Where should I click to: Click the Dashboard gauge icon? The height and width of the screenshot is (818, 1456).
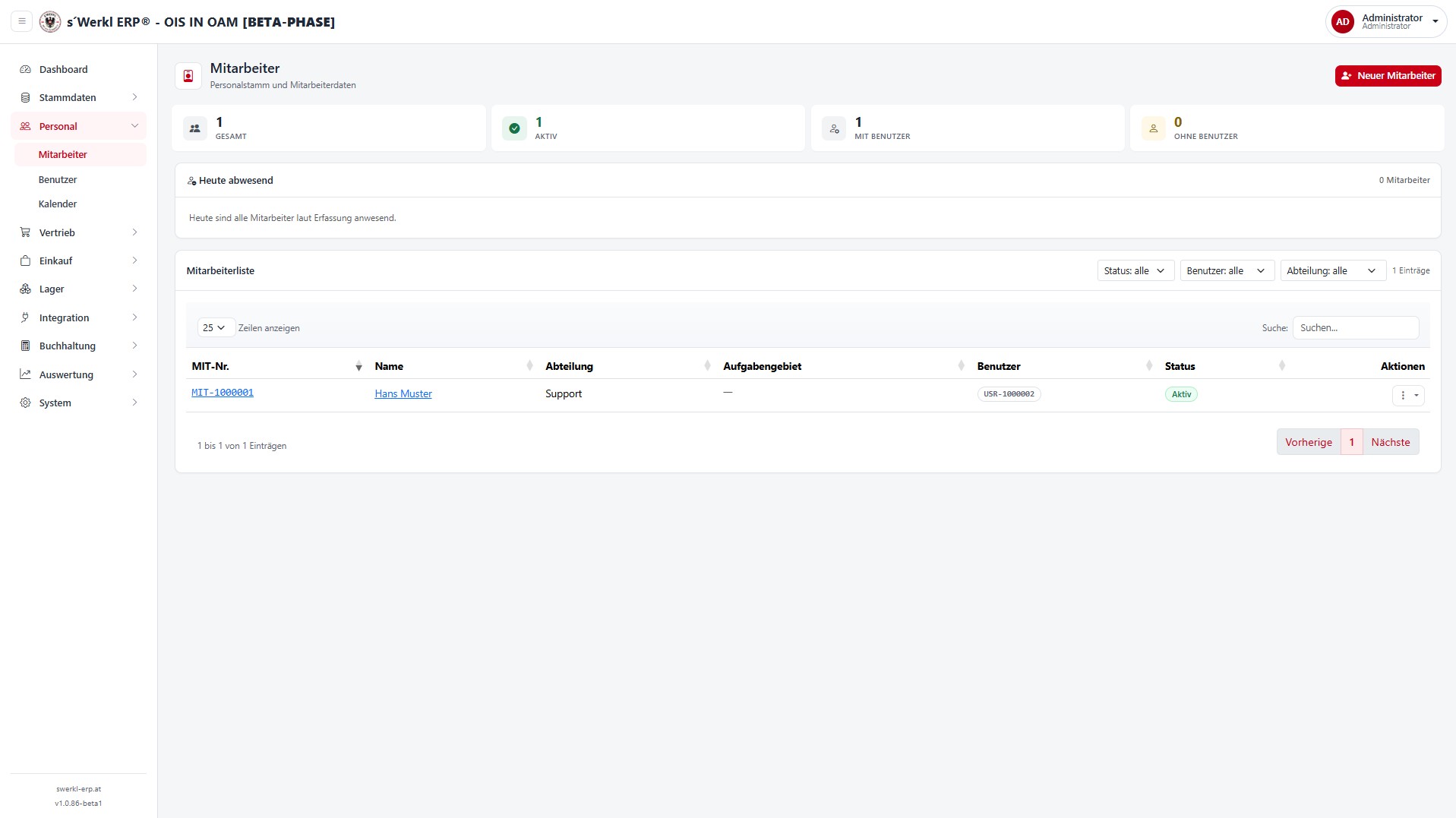25,69
